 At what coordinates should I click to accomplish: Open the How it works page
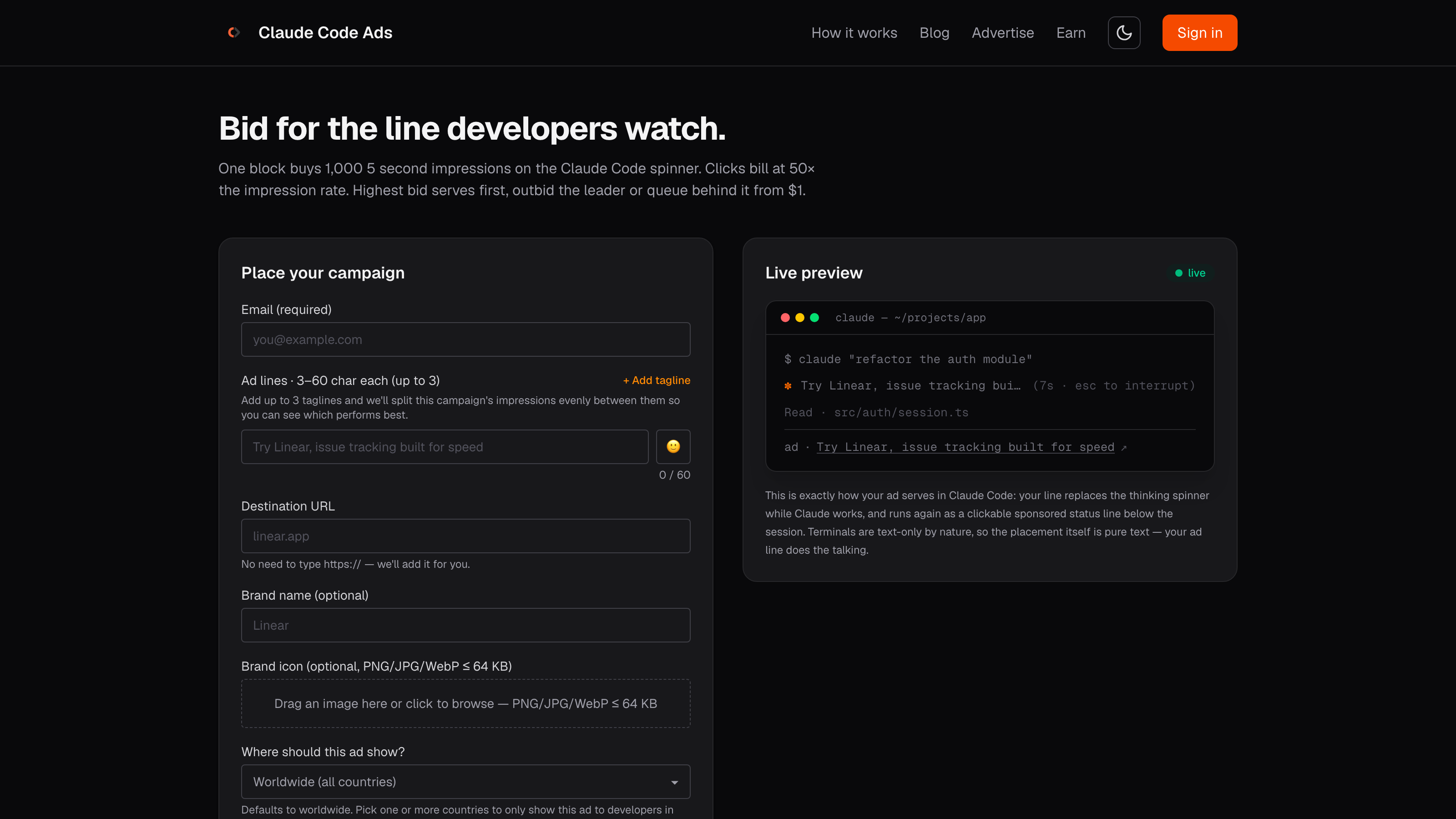pyautogui.click(x=854, y=33)
